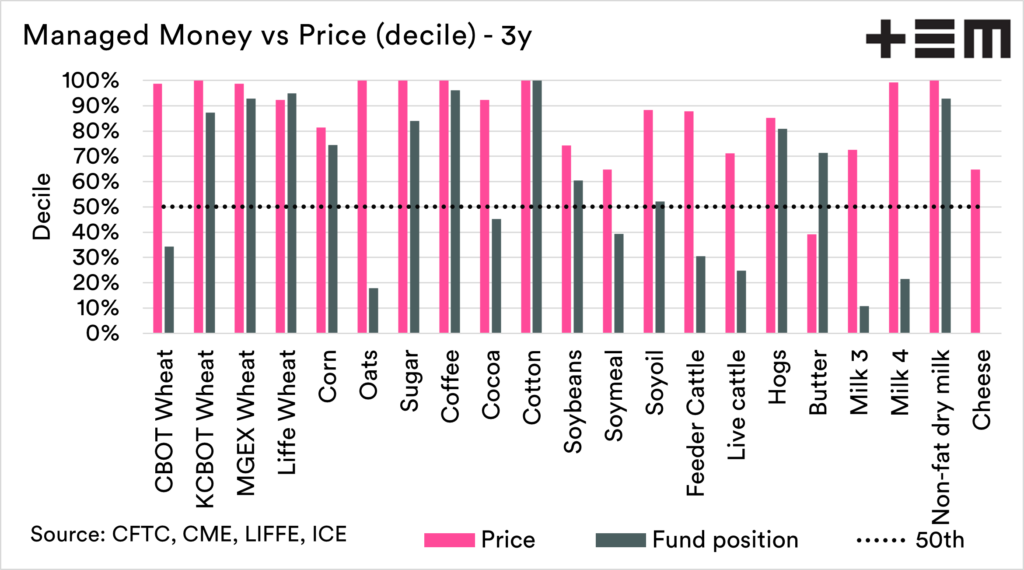Click the CFTC, CME, LIFFE, ICE source text
The height and width of the screenshot is (570, 1024).
pos(189,534)
